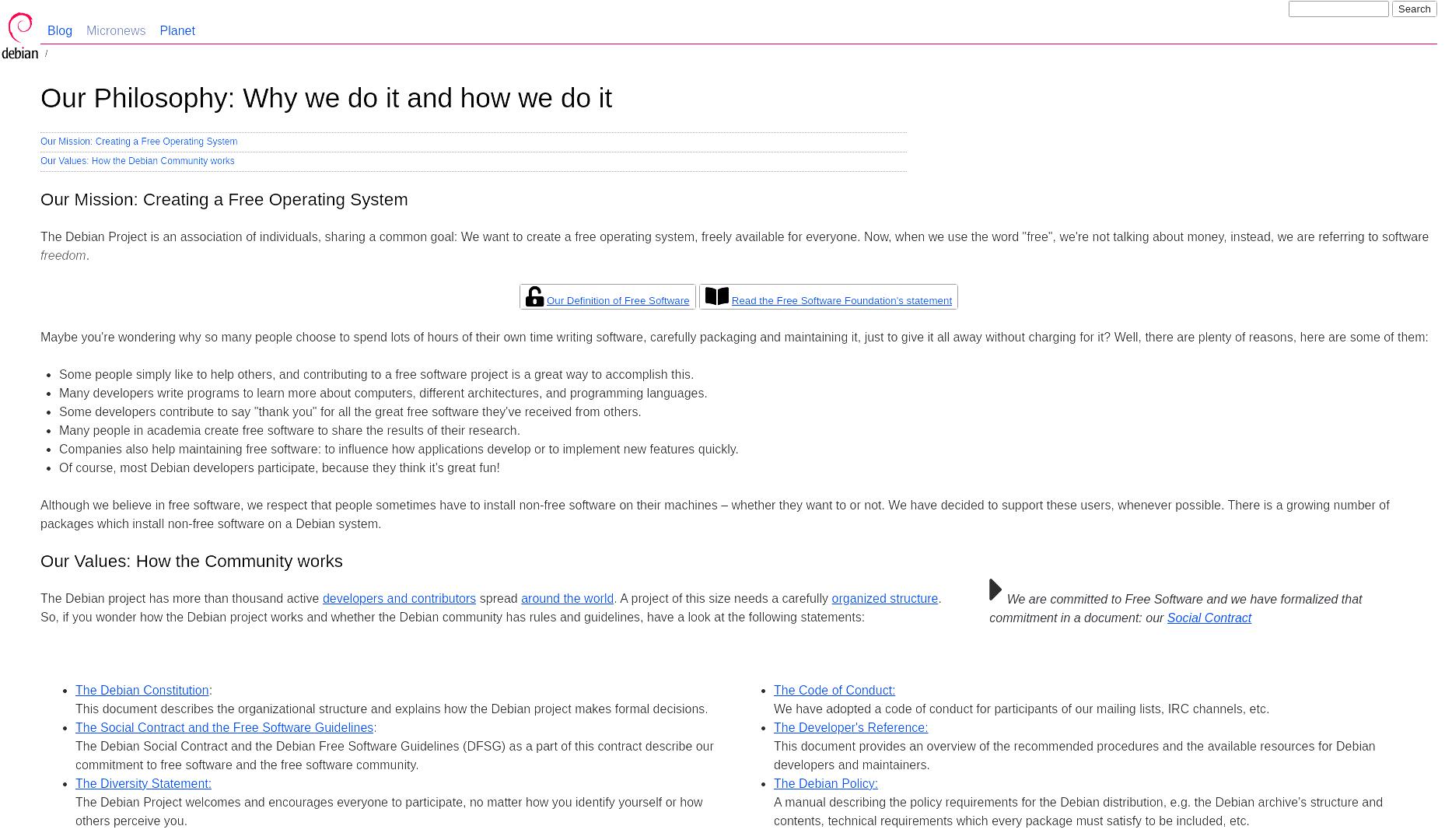This screenshot has width=1445, height=840.
Task: Click the Our Values section heading
Action: point(191,562)
